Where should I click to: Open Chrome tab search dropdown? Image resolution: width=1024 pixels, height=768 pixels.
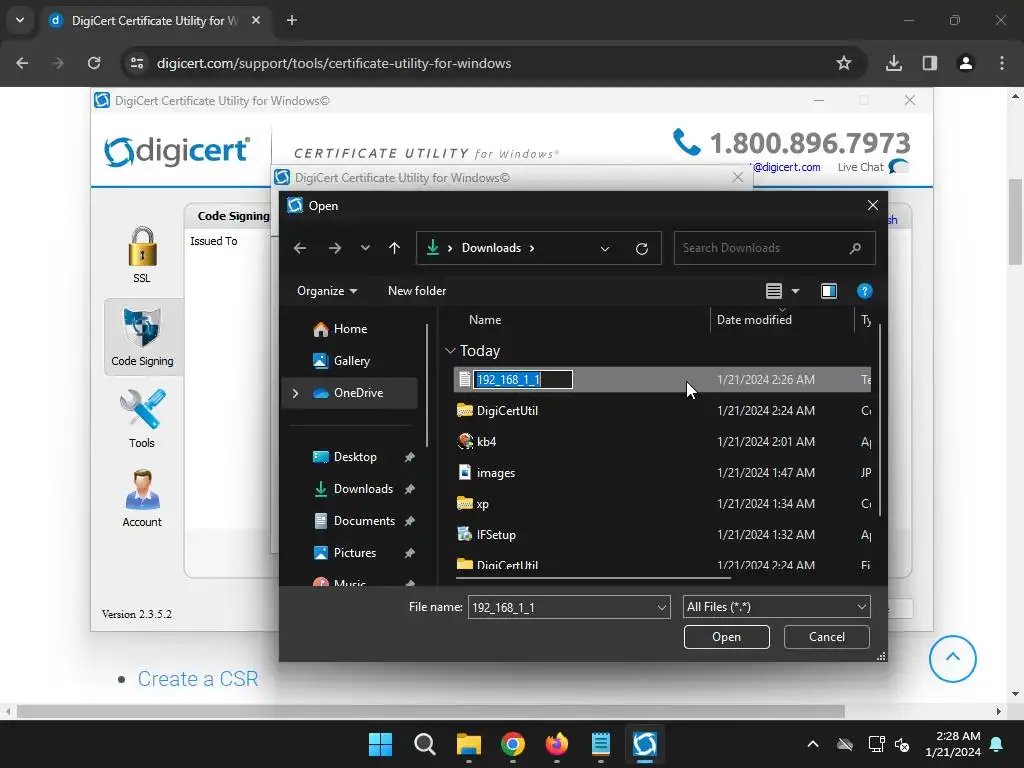tap(20, 20)
